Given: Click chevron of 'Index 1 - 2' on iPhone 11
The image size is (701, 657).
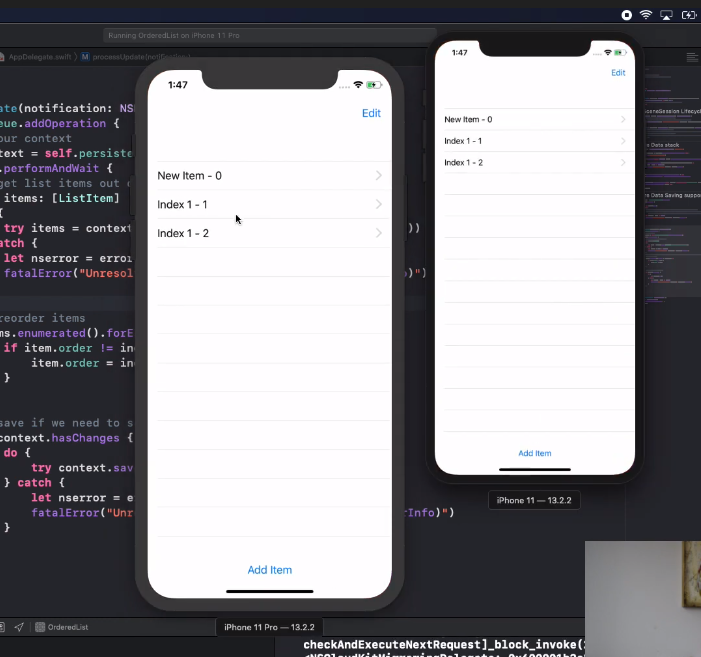Looking at the screenshot, I should tap(623, 162).
